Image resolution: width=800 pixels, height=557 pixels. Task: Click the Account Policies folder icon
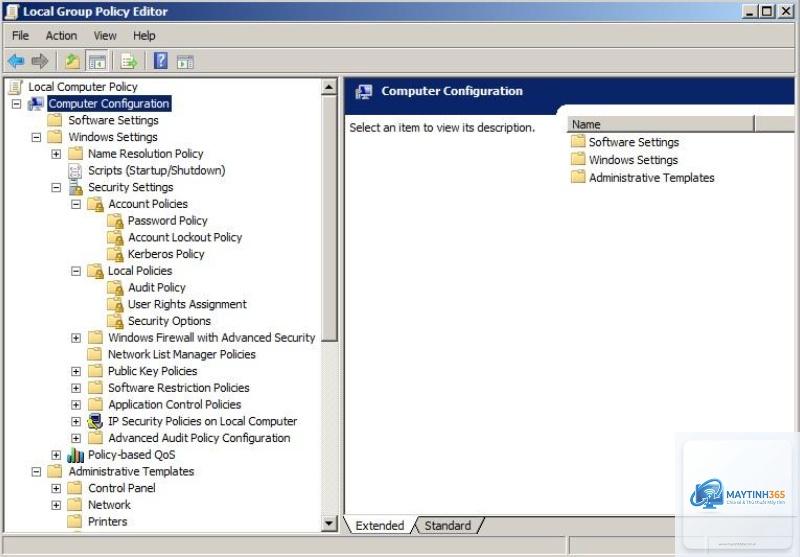coord(95,204)
